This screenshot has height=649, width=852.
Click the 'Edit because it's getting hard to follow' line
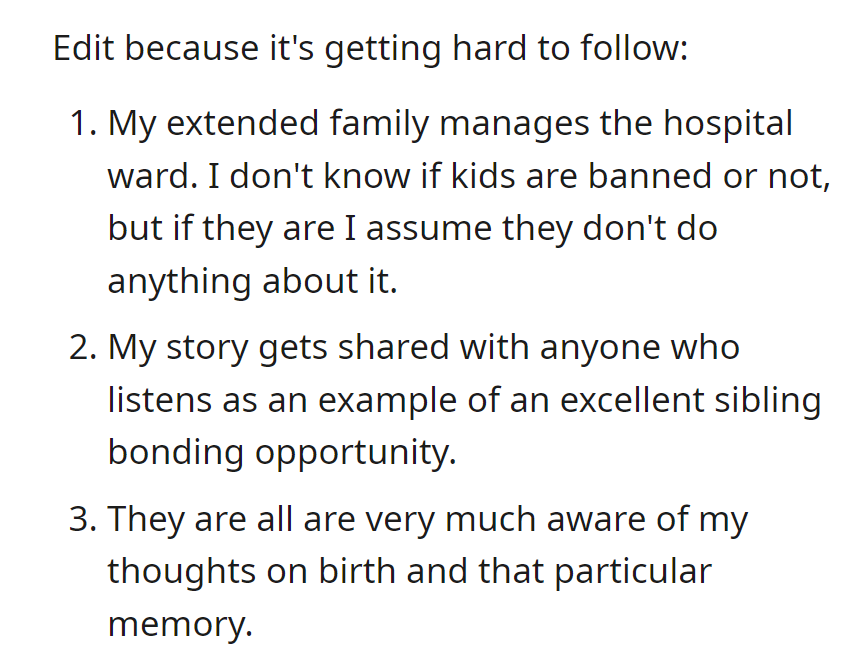click(371, 49)
